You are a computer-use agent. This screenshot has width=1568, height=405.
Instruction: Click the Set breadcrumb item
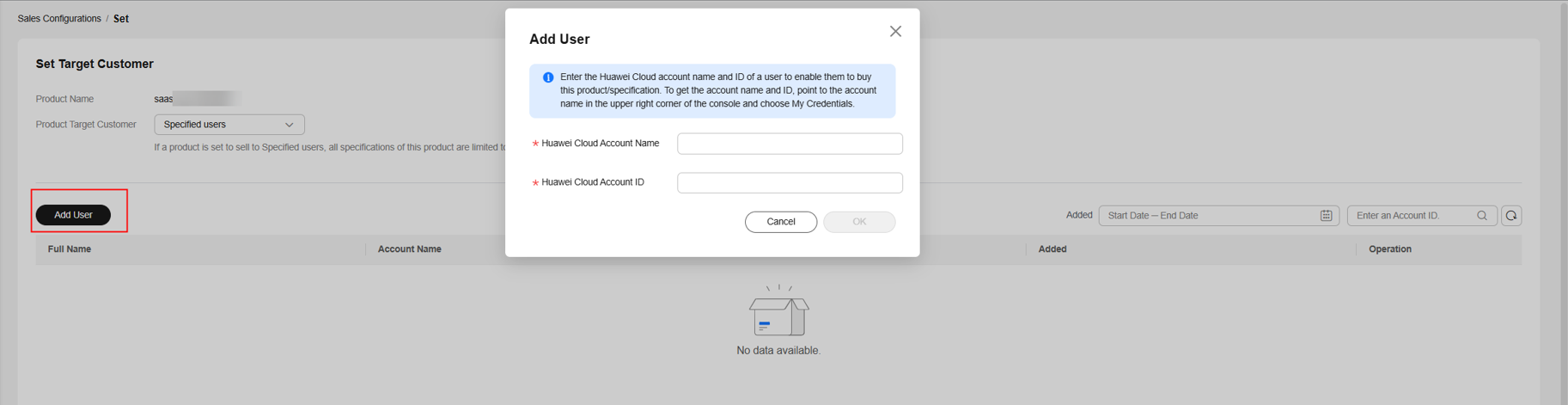point(121,19)
